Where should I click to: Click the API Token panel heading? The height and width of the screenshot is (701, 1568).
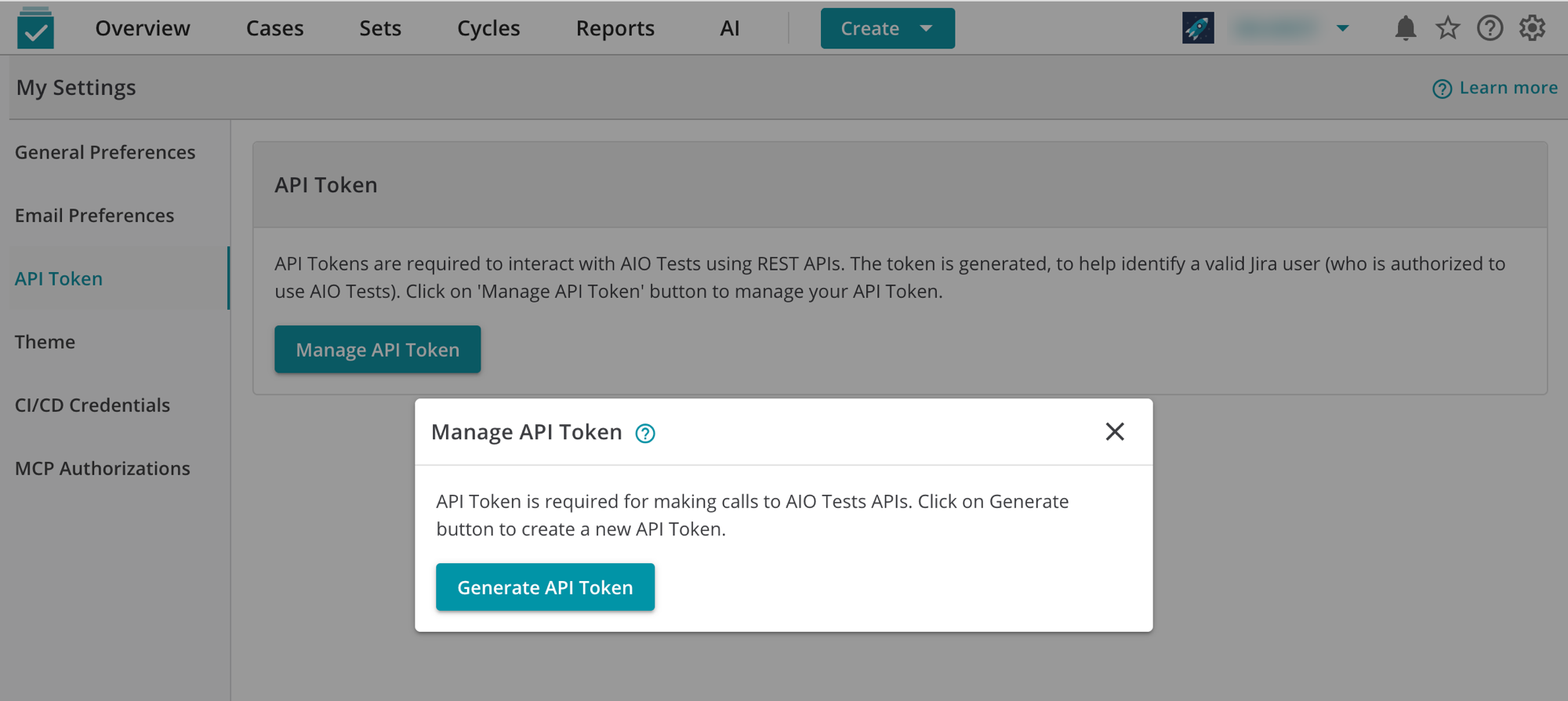(x=326, y=185)
